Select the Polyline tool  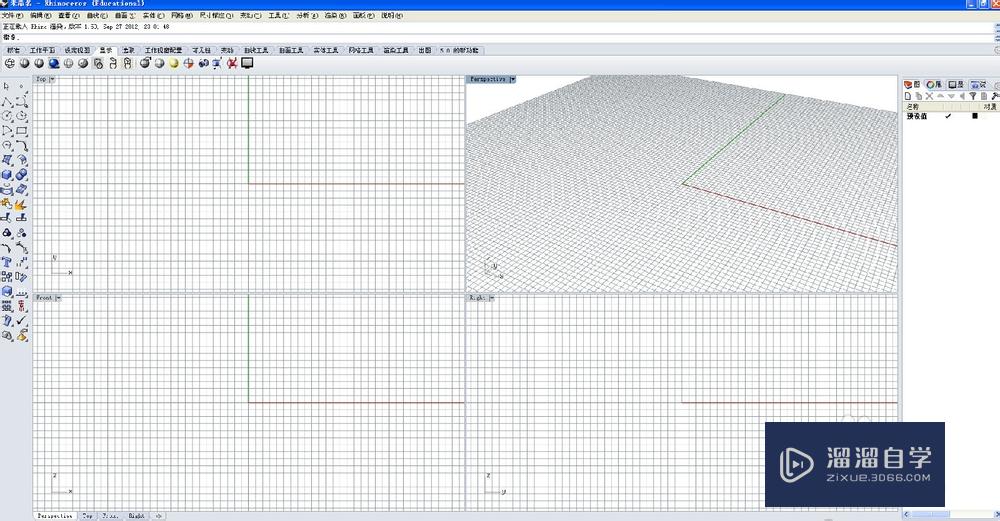(7, 101)
